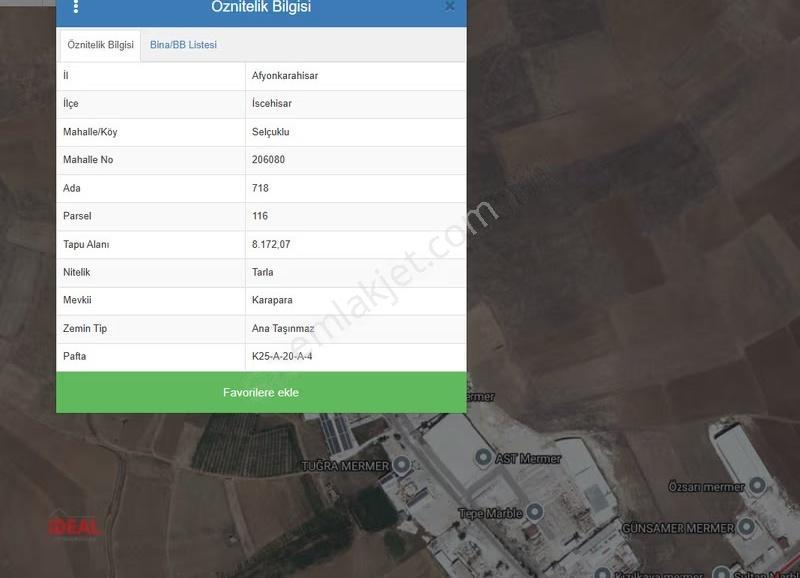This screenshot has width=800, height=578.
Task: Close the Öznitelik Bilgisi dialog
Action: [449, 6]
